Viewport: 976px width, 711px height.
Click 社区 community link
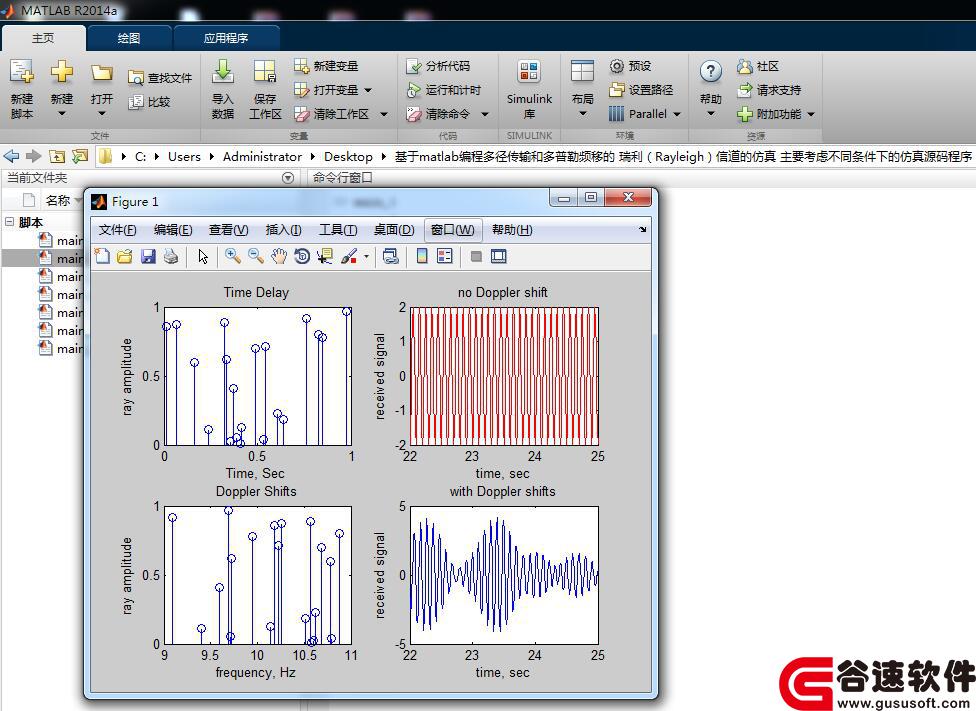pyautogui.click(x=758, y=66)
